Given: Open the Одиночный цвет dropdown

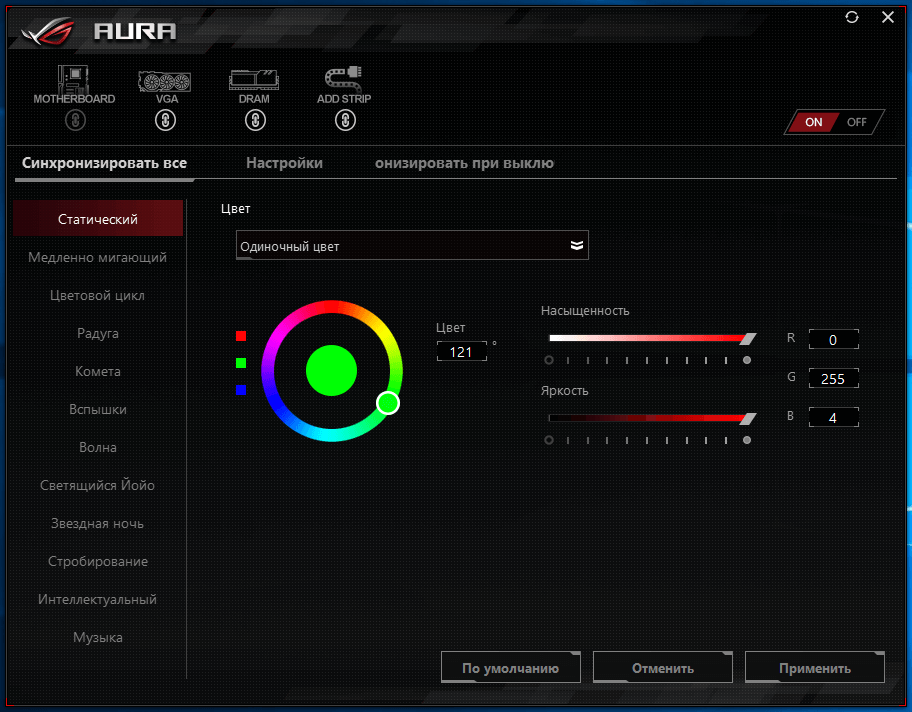Looking at the screenshot, I should tap(412, 246).
